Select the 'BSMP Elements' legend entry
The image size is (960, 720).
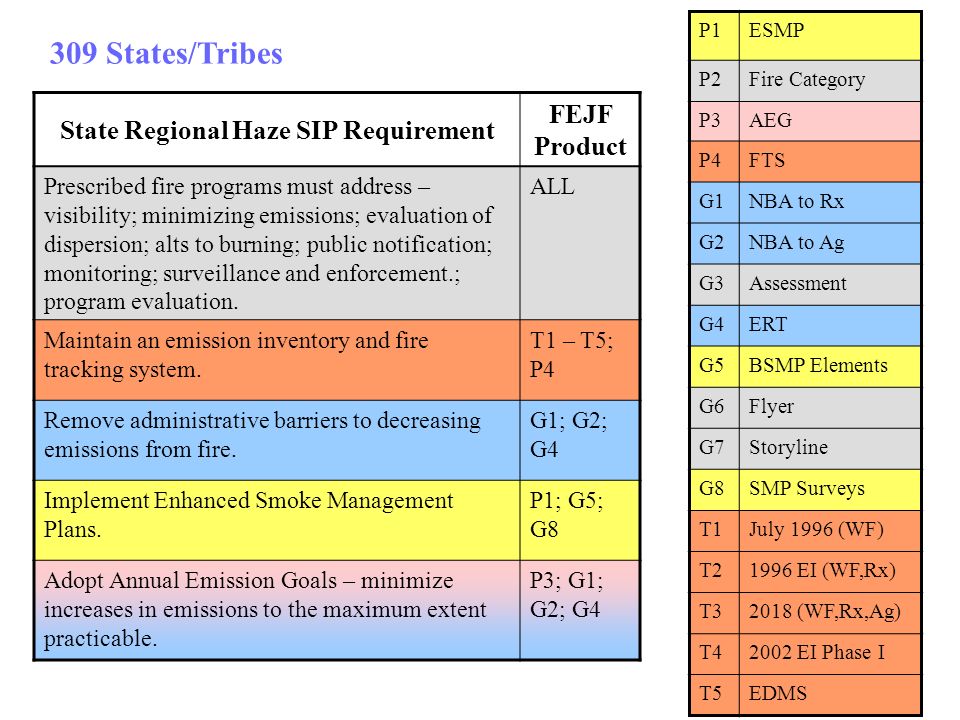pos(830,367)
